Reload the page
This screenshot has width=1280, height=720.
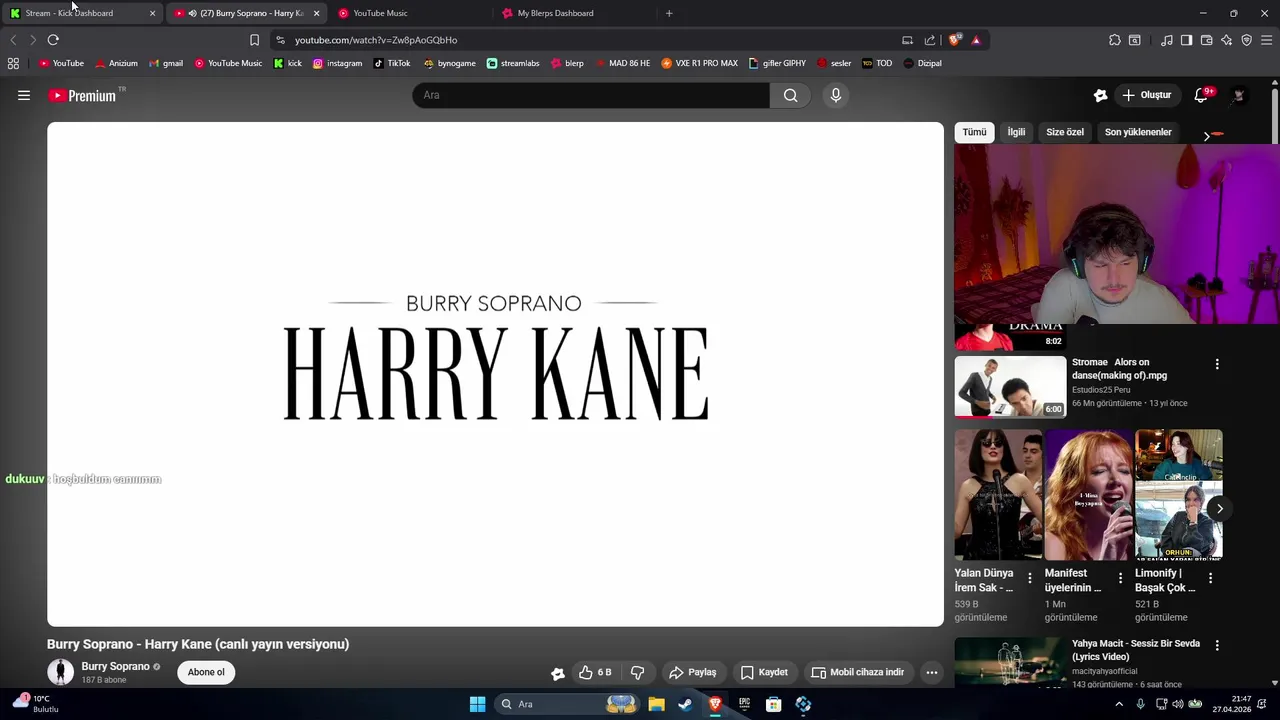point(53,40)
